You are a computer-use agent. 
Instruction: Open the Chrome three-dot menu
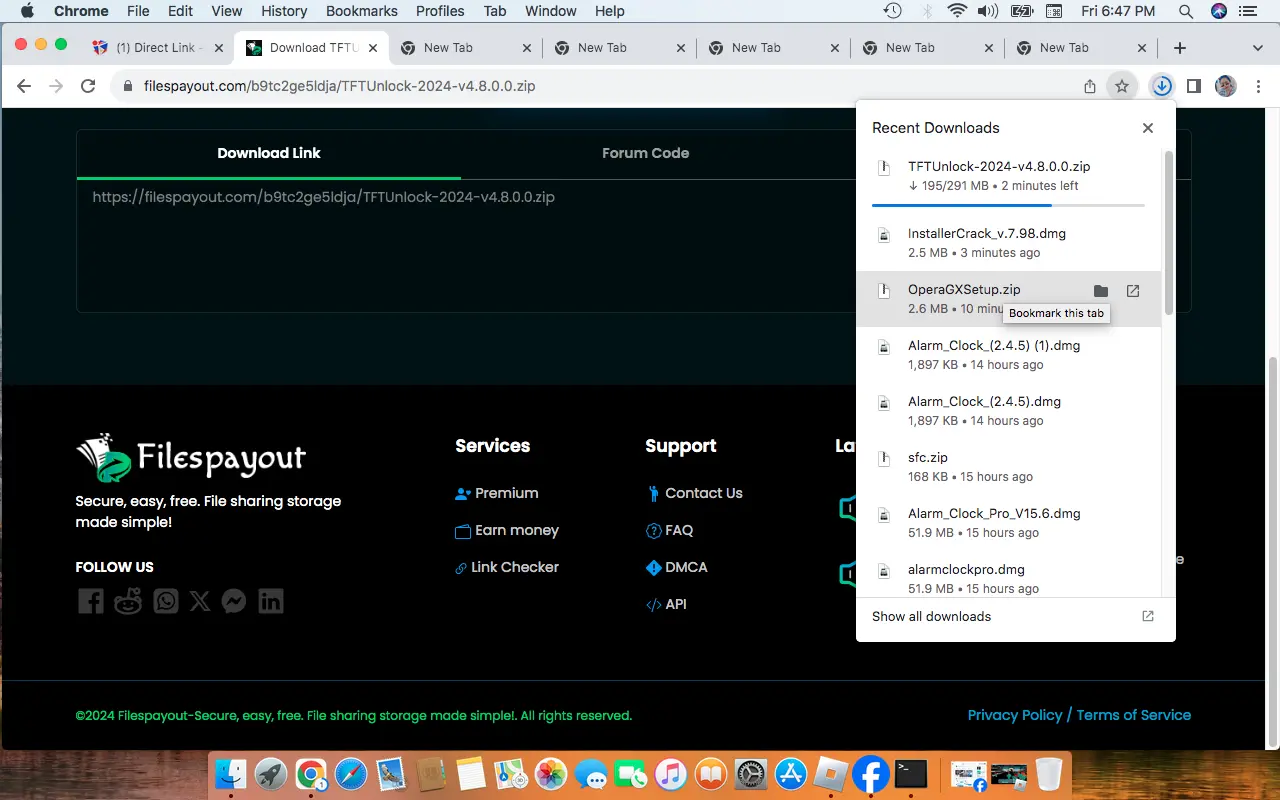pyautogui.click(x=1258, y=86)
